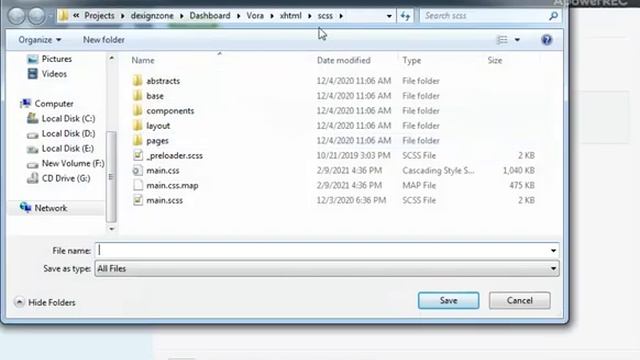Click the 10/21/2019 3:03 PM date cell

[x=353, y=156]
